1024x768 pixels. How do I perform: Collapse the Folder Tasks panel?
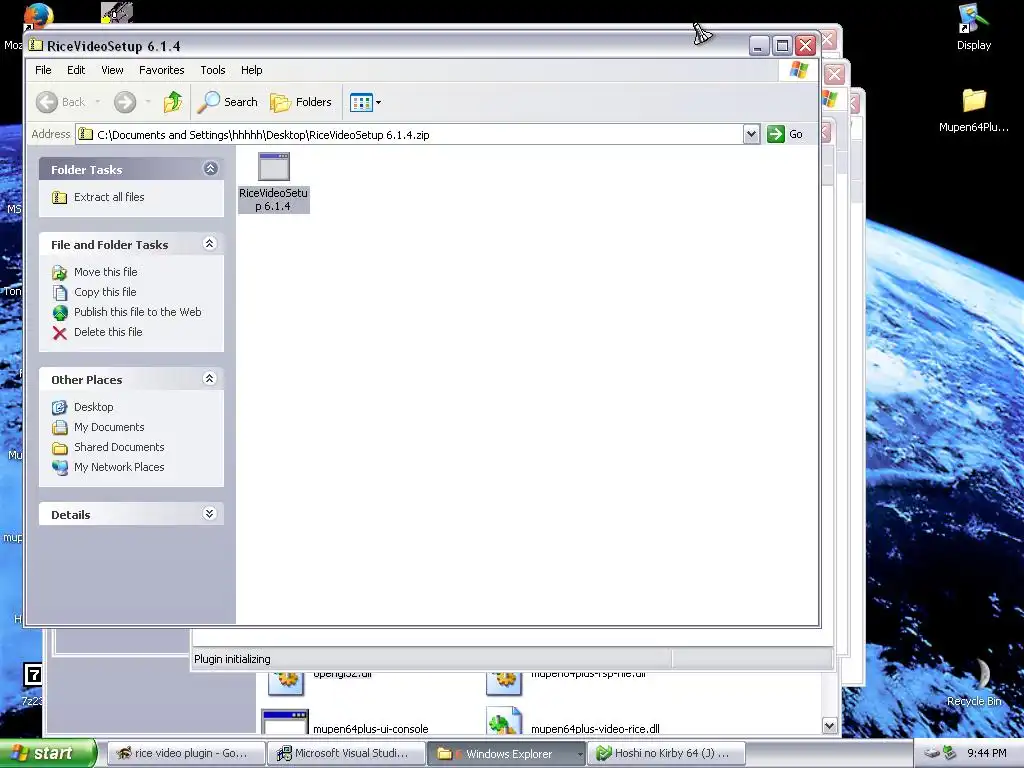[x=210, y=169]
